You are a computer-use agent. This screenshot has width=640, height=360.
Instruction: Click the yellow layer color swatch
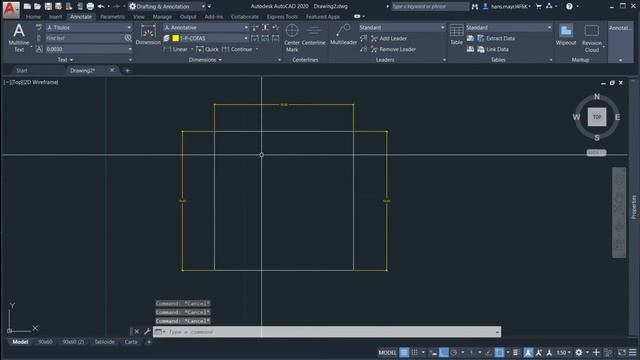176,38
